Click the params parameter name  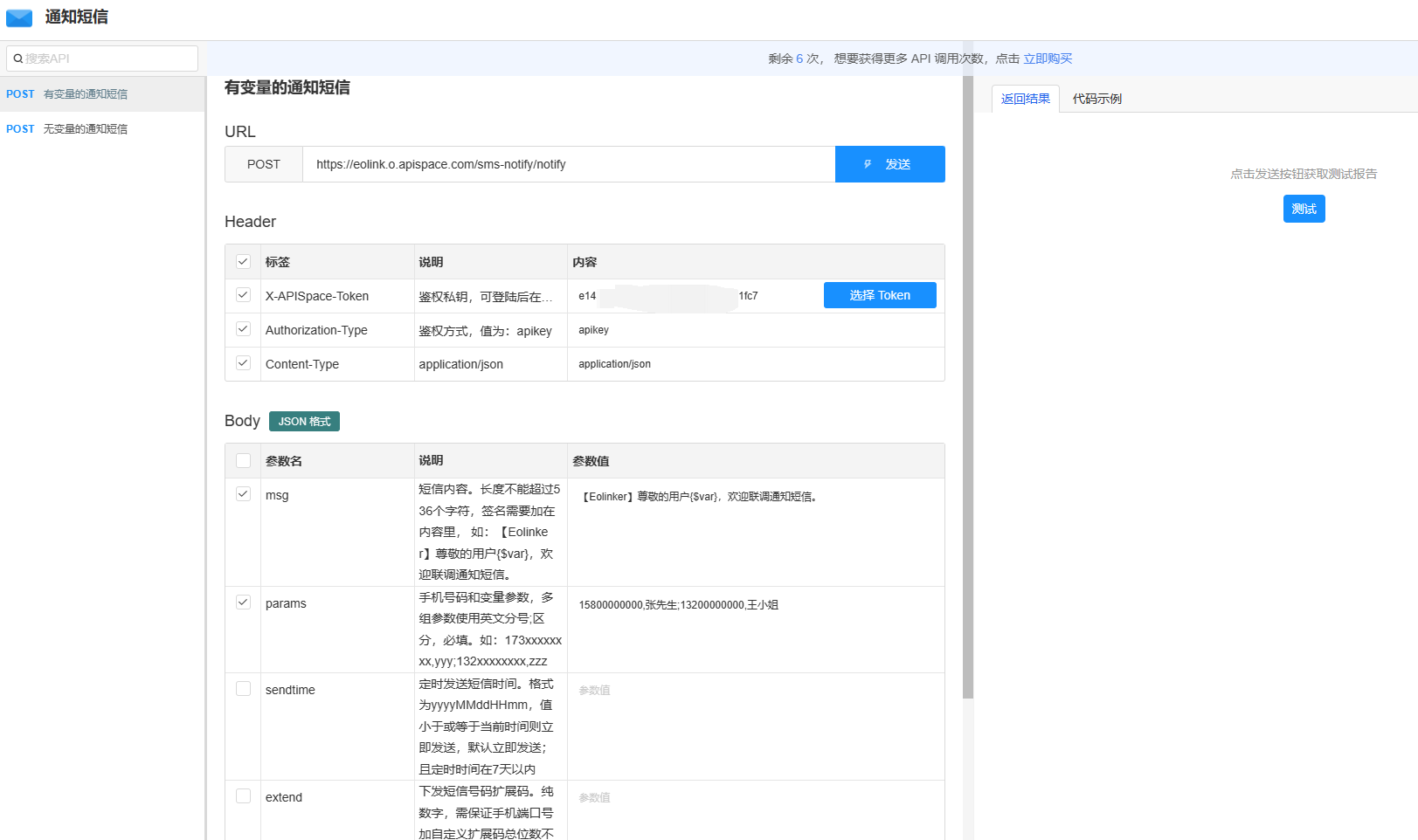click(286, 603)
